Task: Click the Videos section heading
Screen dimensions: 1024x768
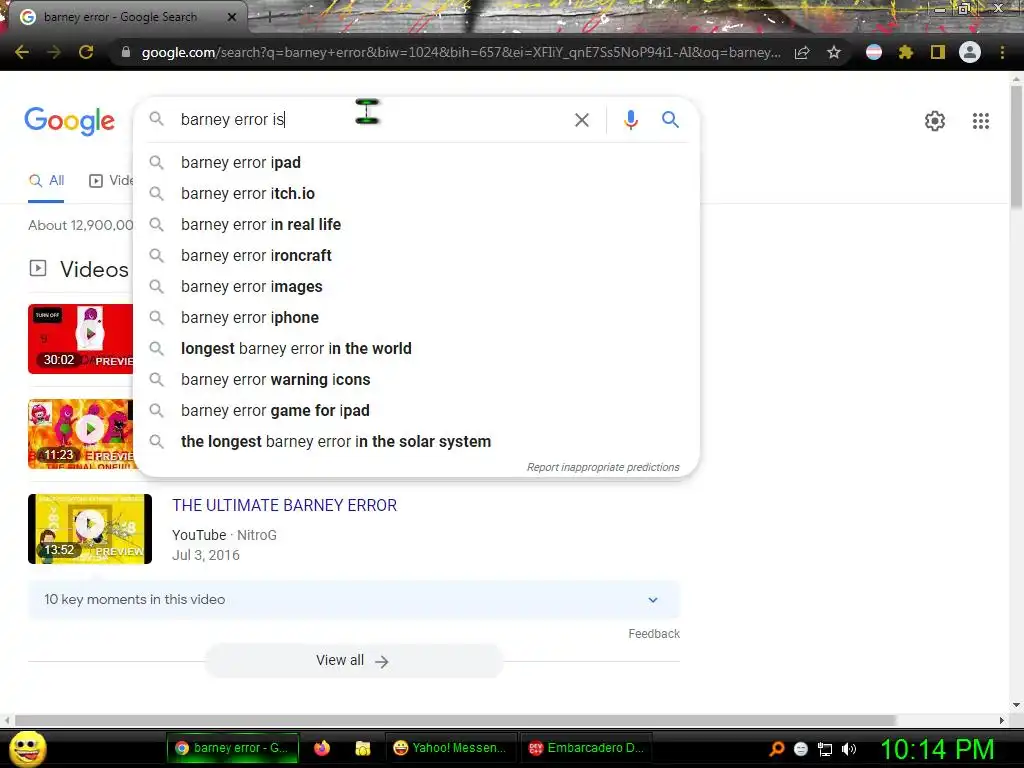Action: (94, 269)
